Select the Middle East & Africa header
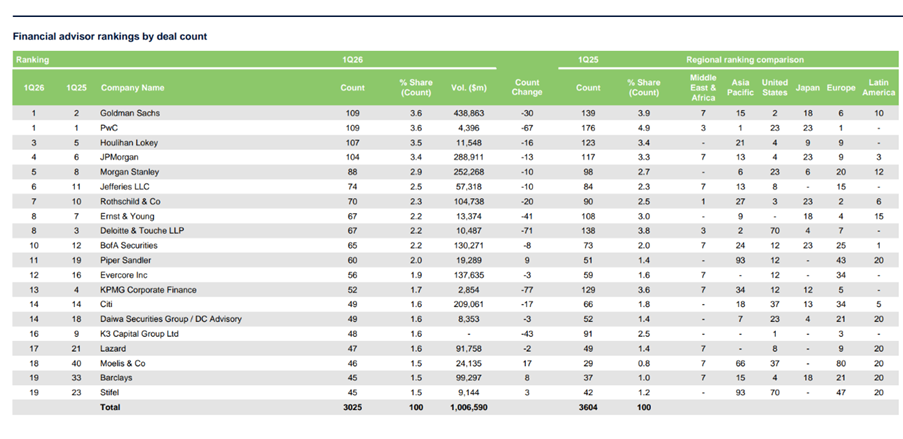 (704, 88)
